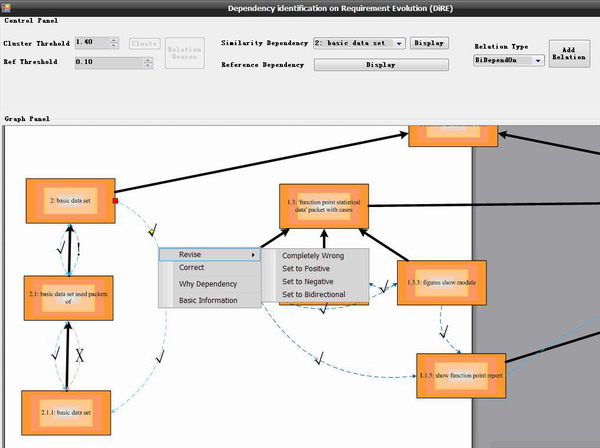Click the red handle on basic data set node
This screenshot has width=600, height=448.
pos(116,201)
